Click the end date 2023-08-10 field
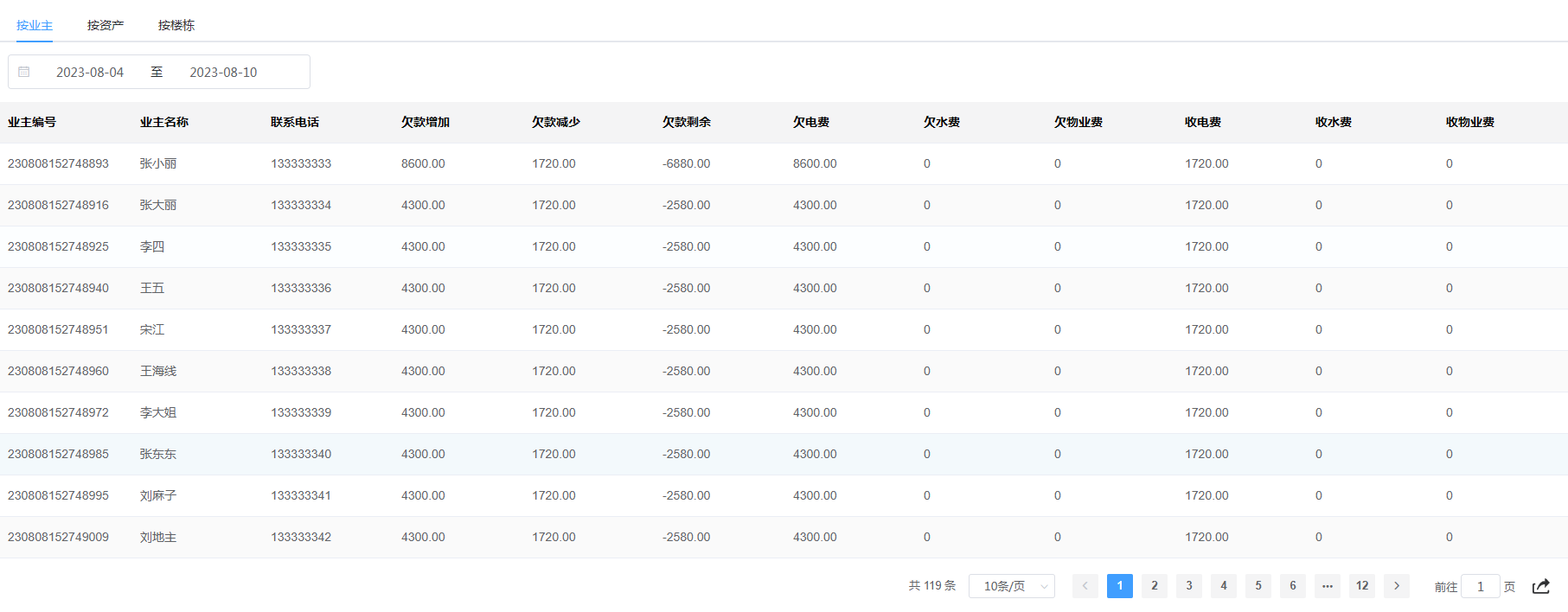 [223, 73]
